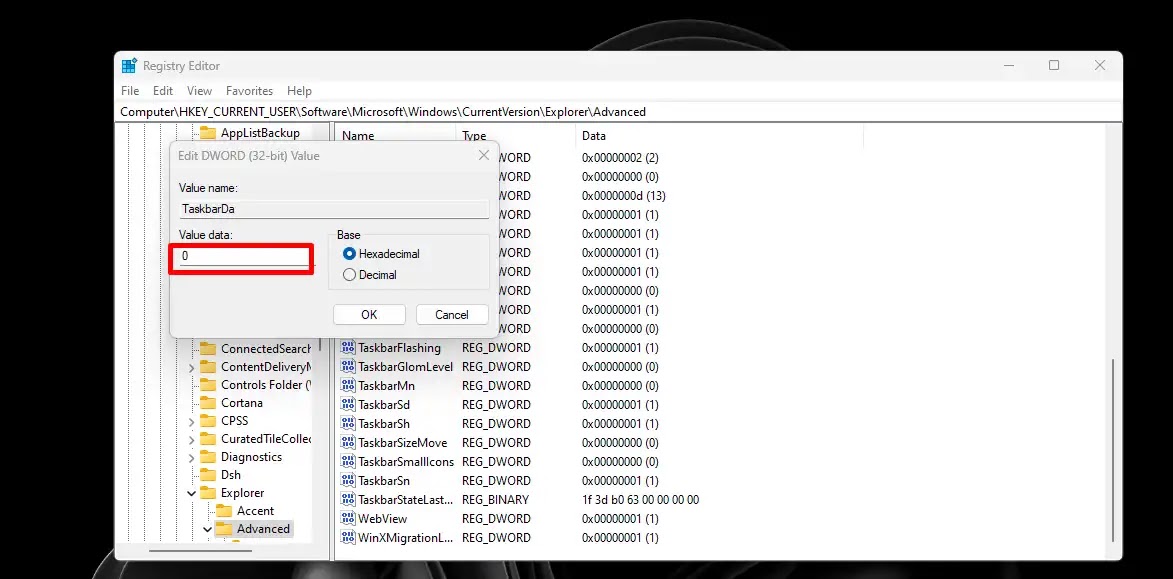Viewport: 1173px width, 579px height.
Task: Click the AppListBackup folder icon
Action: coord(207,133)
